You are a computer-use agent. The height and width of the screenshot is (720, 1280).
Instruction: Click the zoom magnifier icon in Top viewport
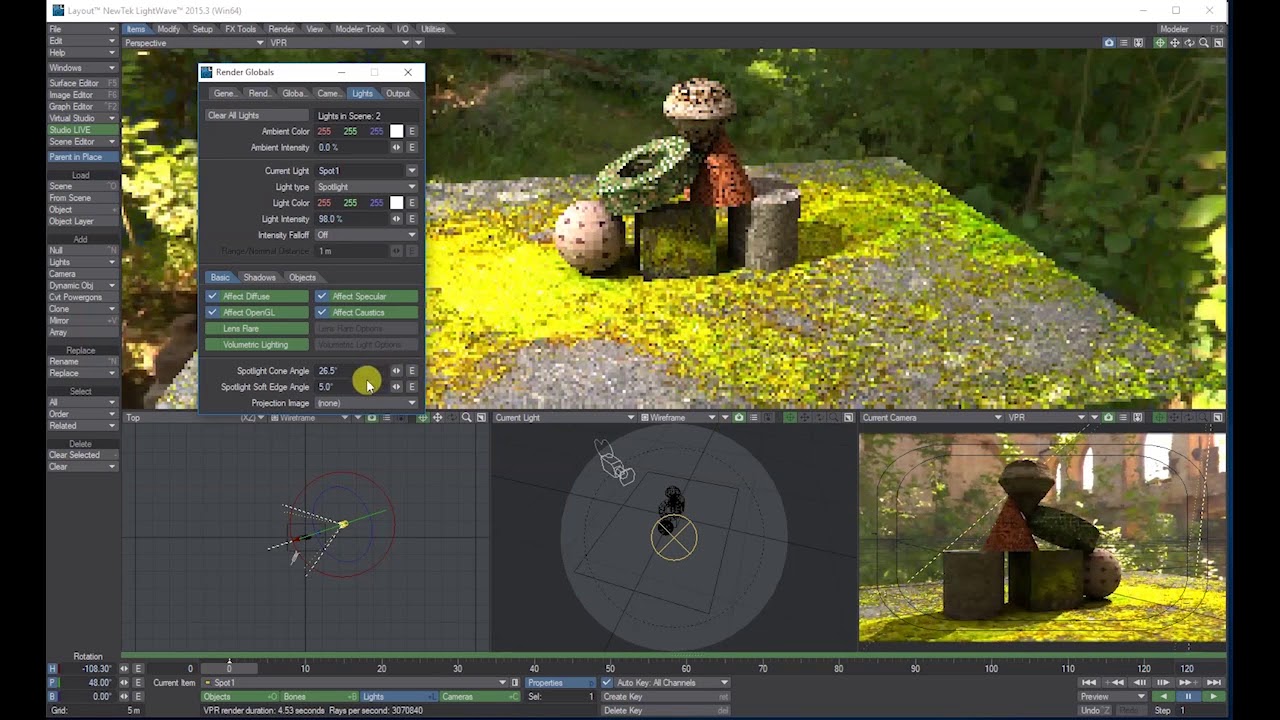point(467,418)
